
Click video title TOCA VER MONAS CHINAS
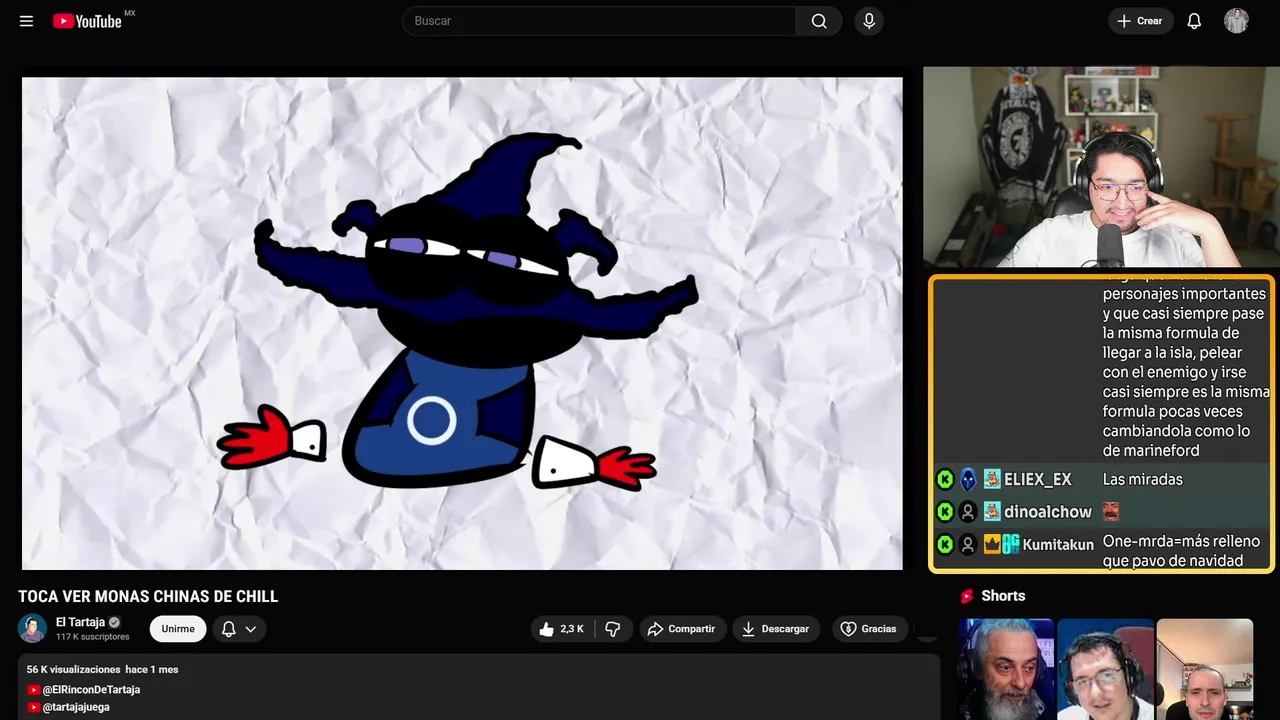coord(148,597)
